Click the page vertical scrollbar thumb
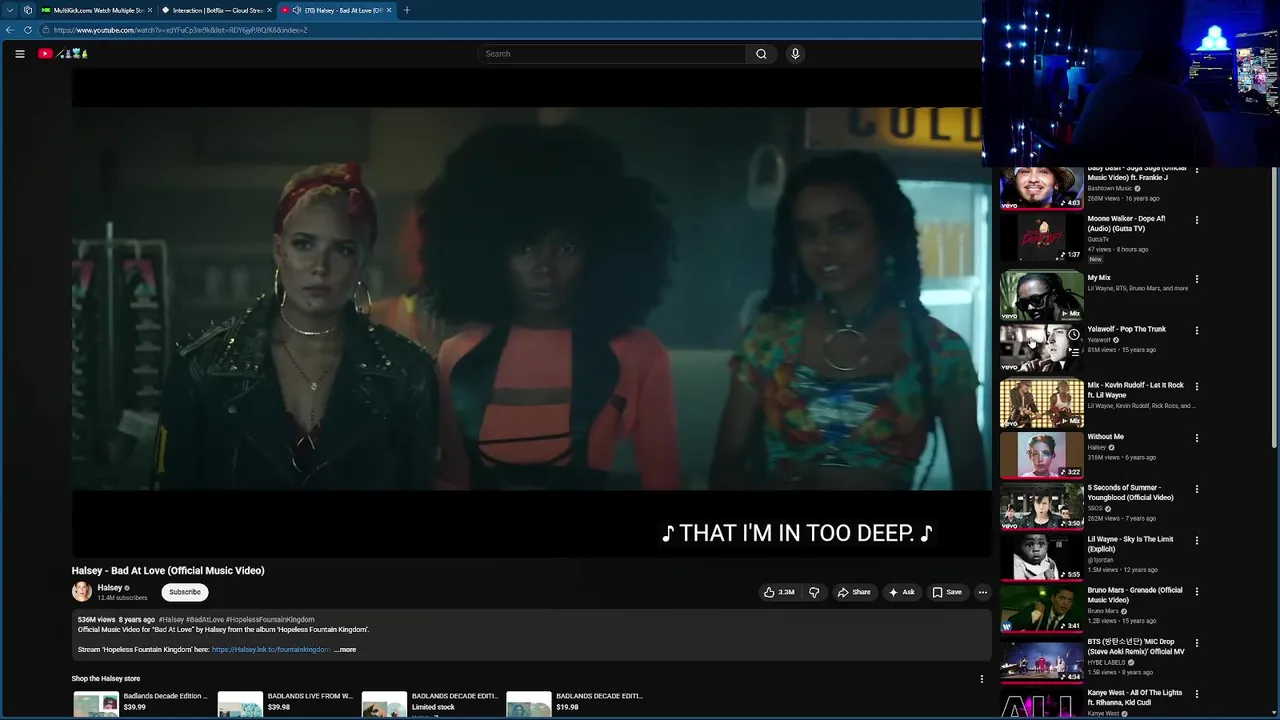 tap(1275, 305)
